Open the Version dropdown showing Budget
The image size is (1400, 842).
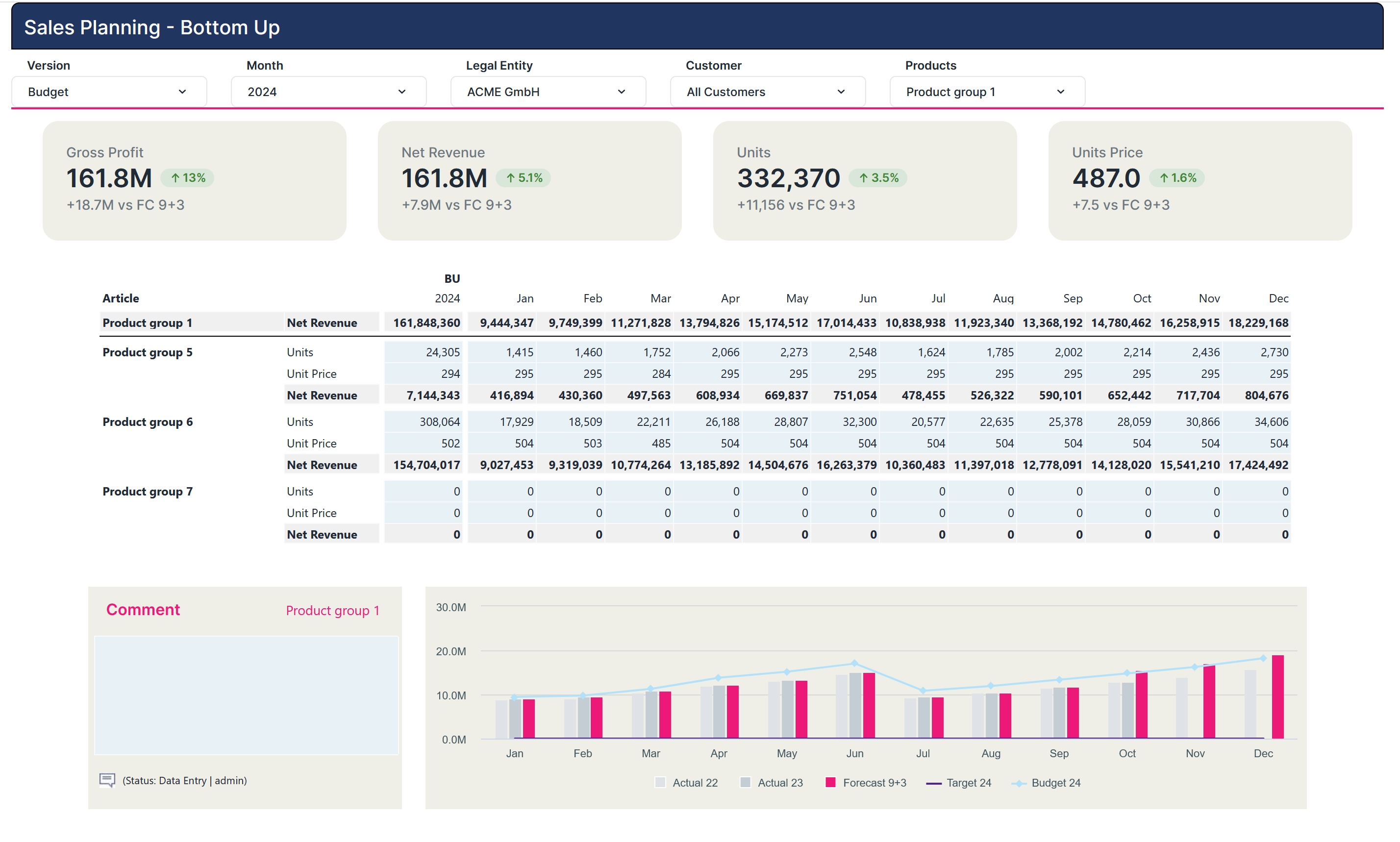pos(109,92)
